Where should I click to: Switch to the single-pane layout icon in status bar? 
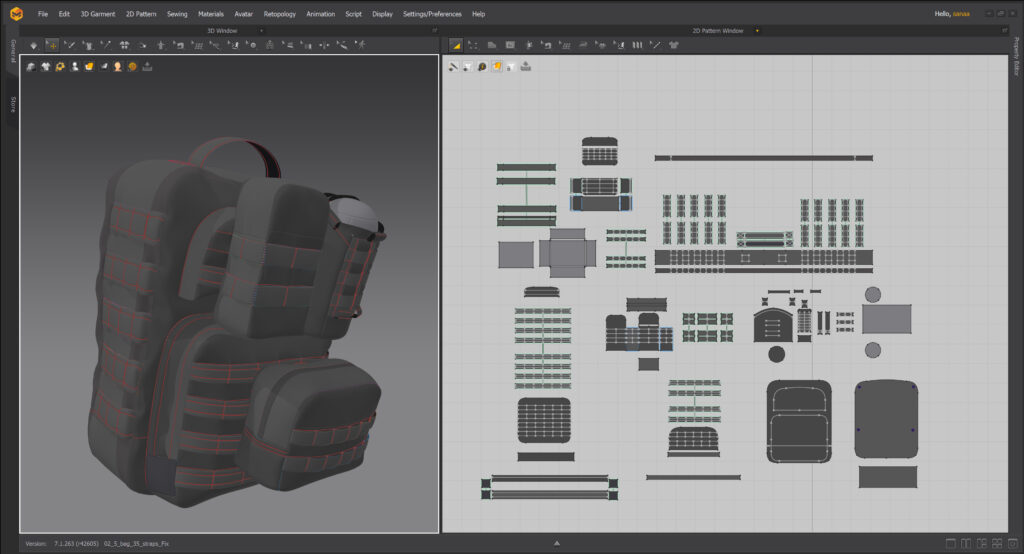pyautogui.click(x=951, y=544)
